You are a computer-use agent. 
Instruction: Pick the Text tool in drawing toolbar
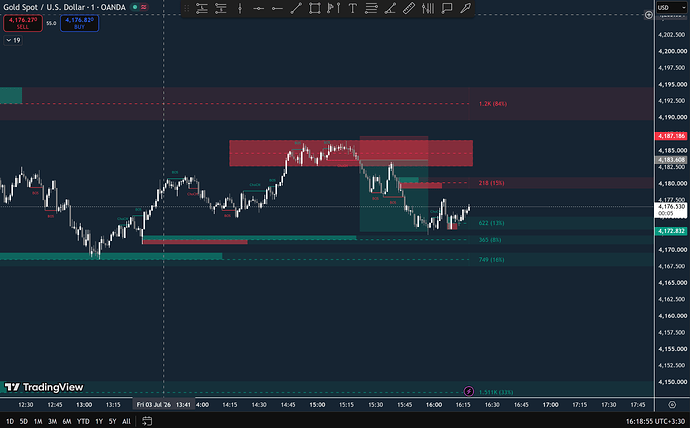click(x=352, y=8)
